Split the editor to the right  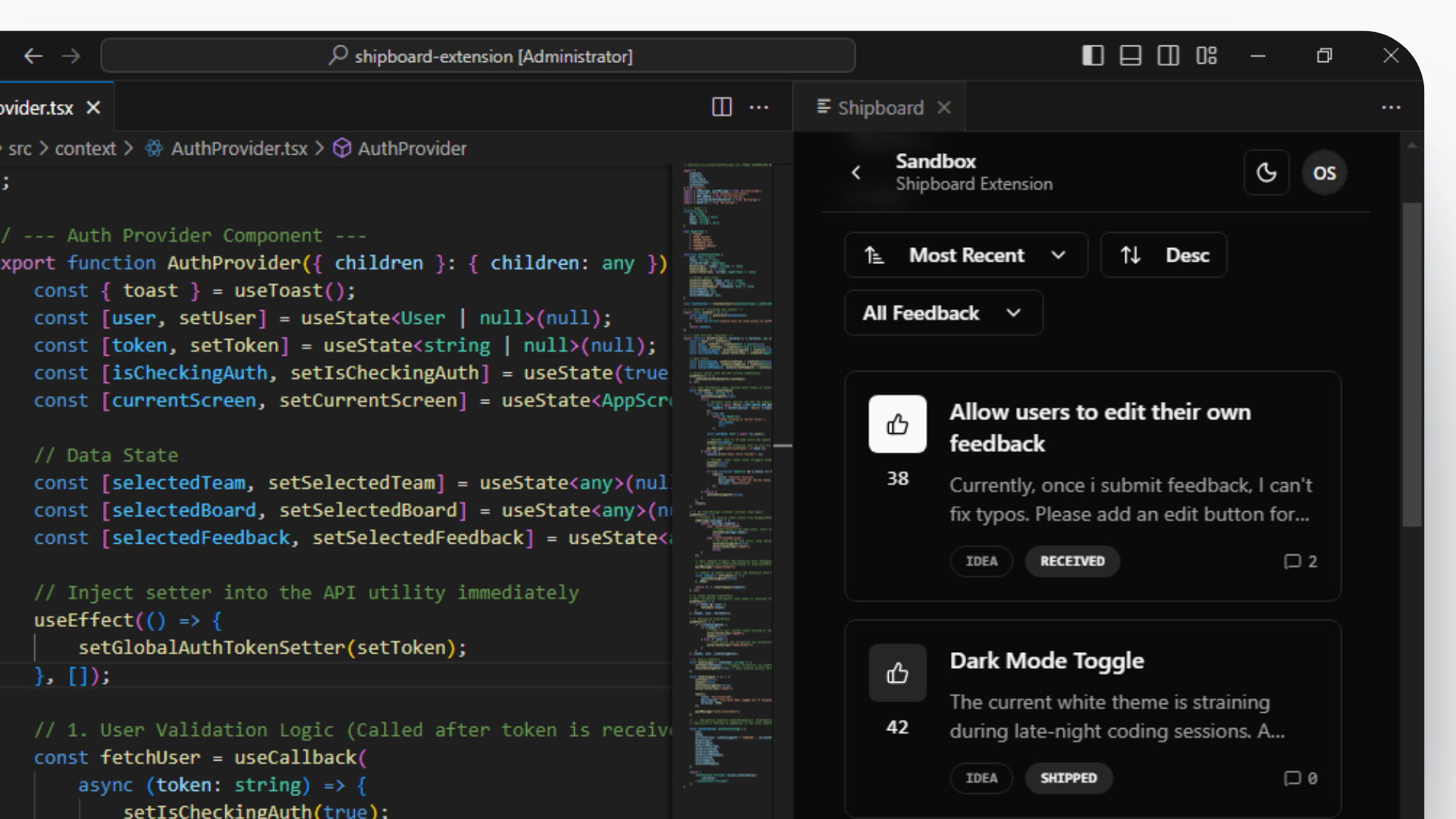pyautogui.click(x=722, y=107)
